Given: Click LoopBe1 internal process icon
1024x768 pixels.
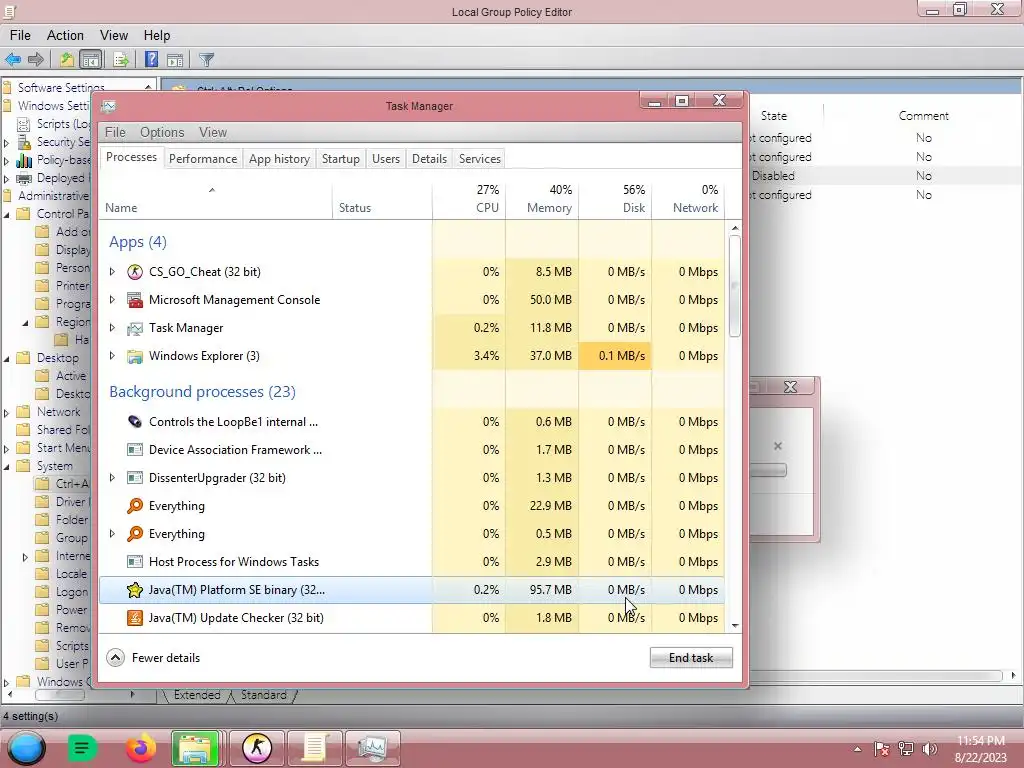Looking at the screenshot, I should point(135,422).
